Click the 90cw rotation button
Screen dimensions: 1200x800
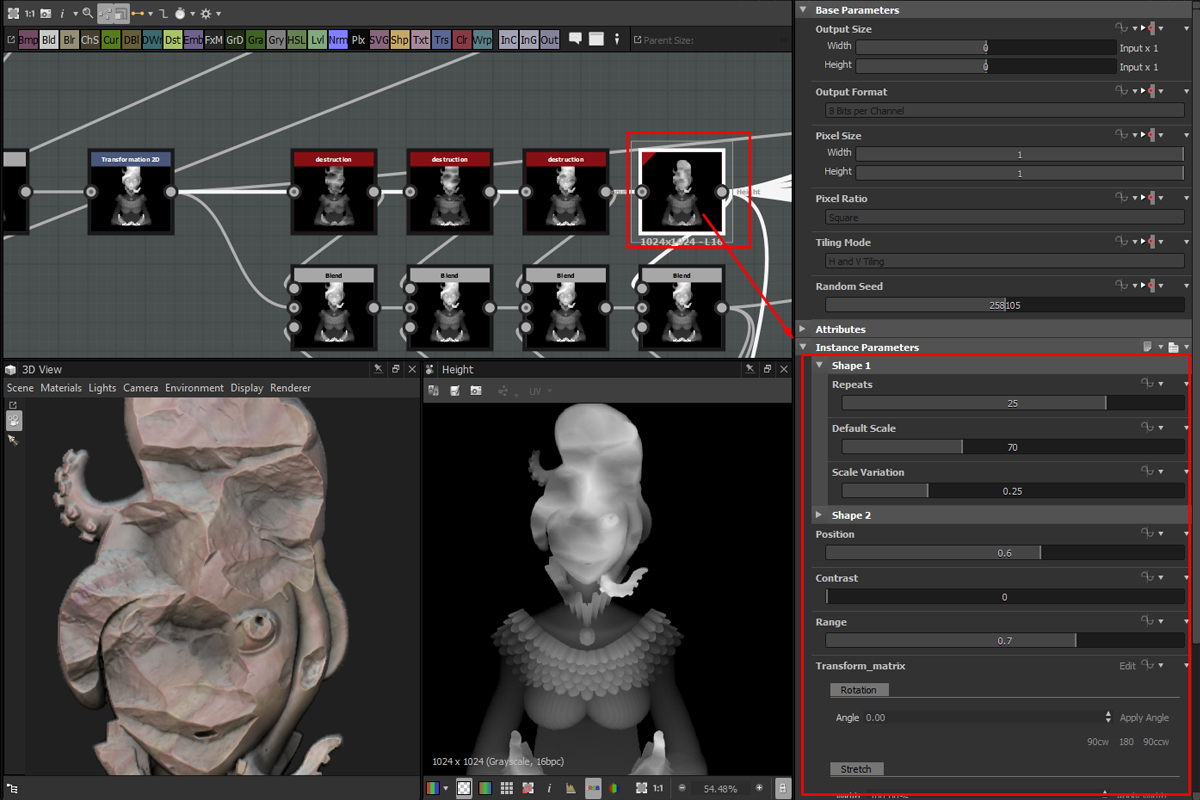tap(1099, 741)
